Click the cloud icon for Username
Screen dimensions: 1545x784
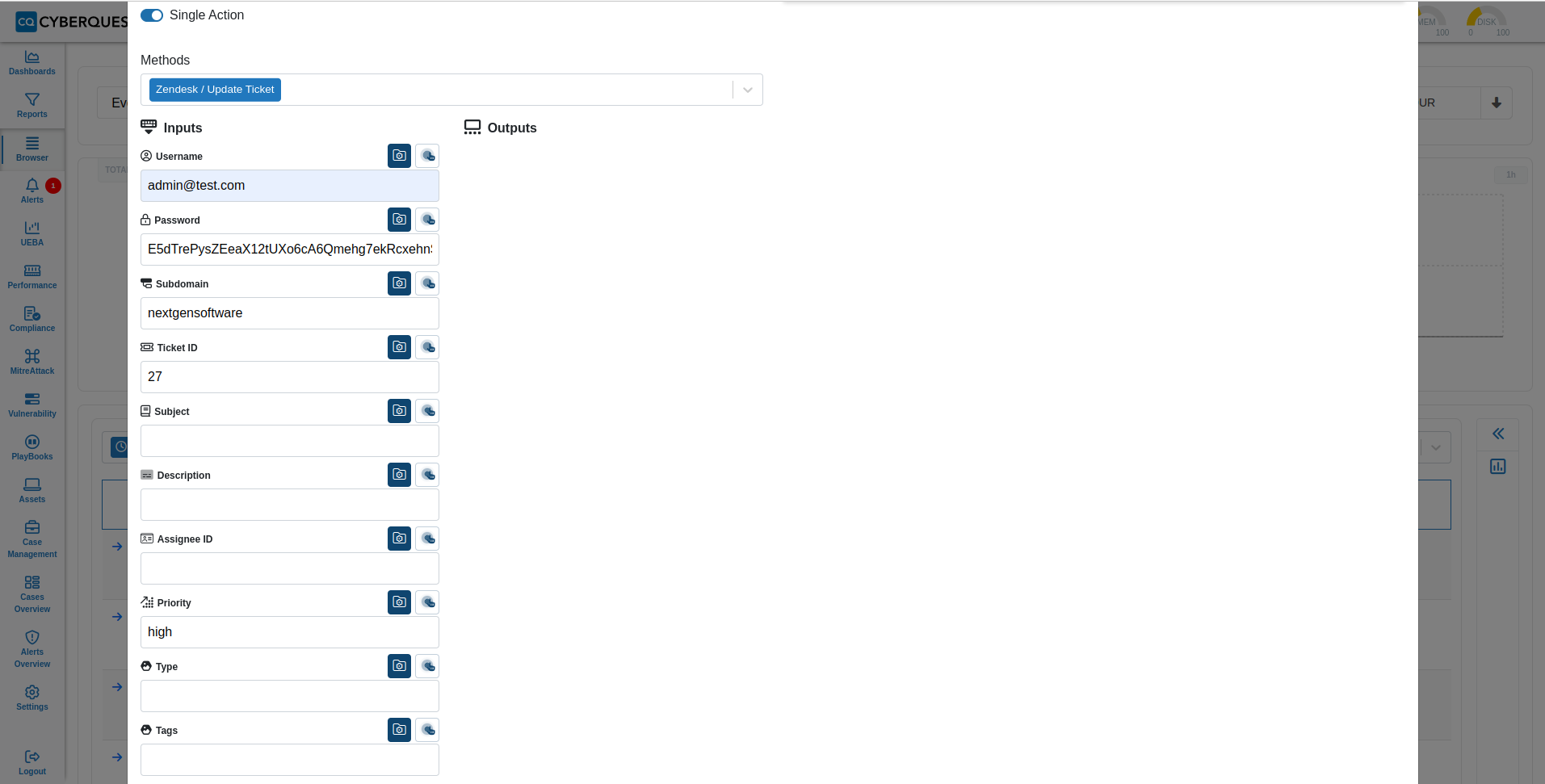427,156
